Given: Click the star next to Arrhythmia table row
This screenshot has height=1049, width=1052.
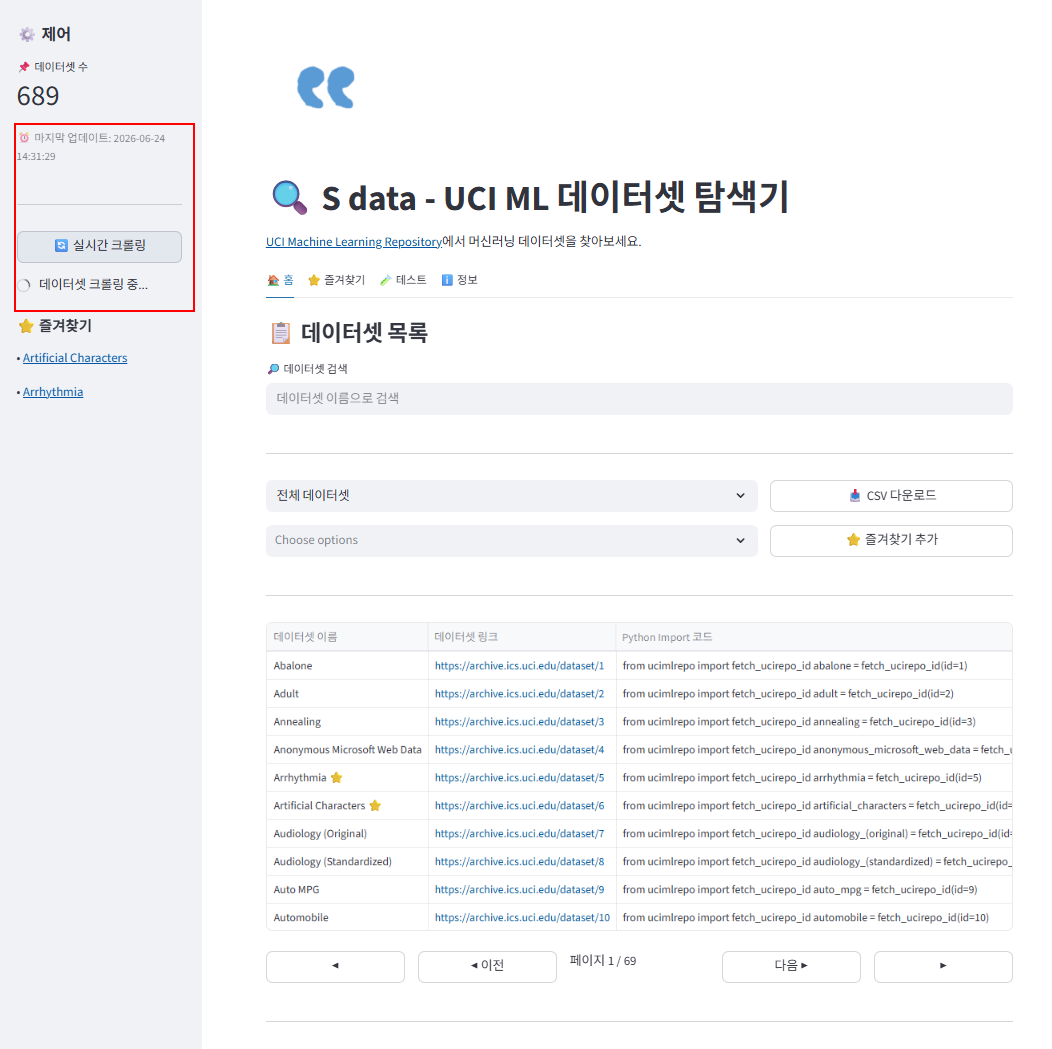Looking at the screenshot, I should (337, 777).
